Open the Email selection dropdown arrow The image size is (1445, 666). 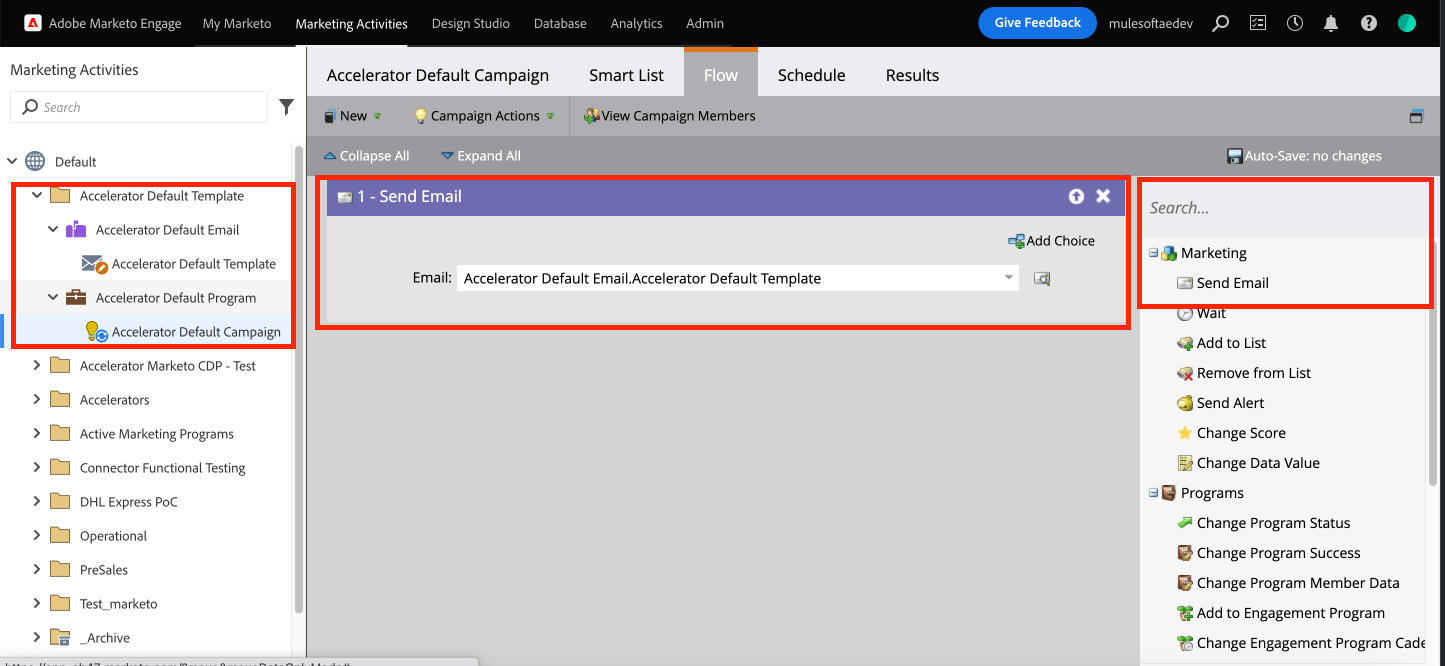coord(1009,278)
